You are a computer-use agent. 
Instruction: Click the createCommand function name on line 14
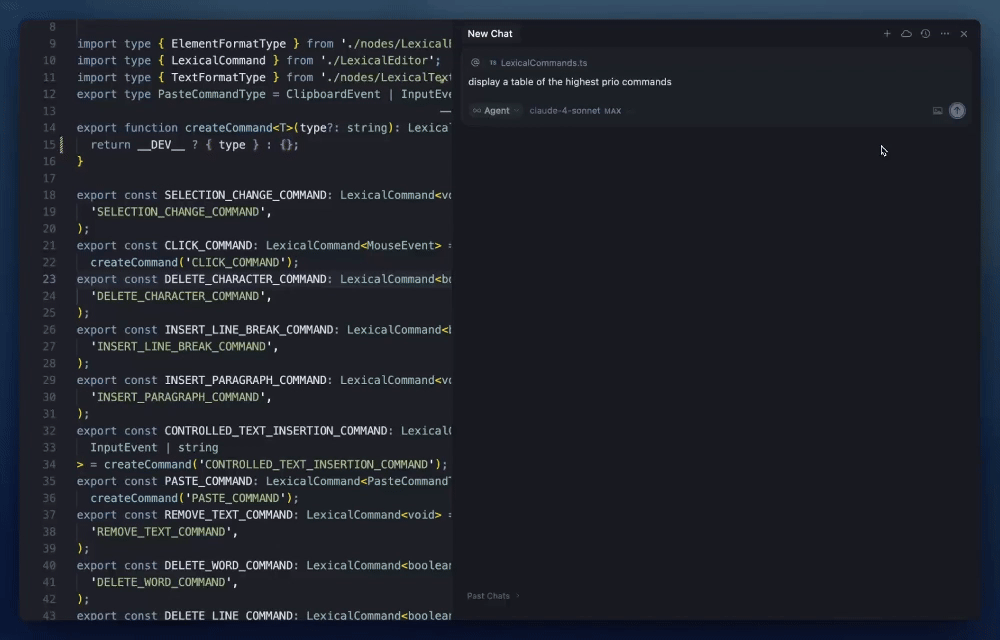point(228,128)
